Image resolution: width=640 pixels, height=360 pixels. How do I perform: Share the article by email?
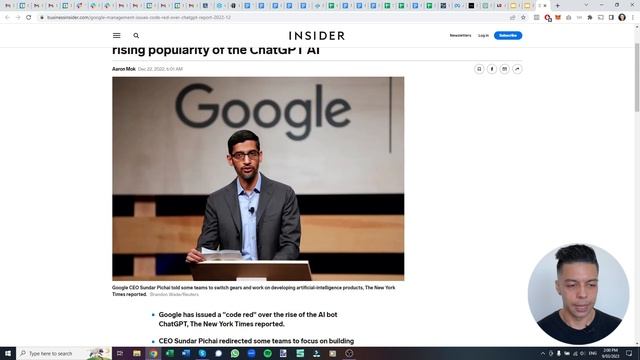pyautogui.click(x=504, y=69)
